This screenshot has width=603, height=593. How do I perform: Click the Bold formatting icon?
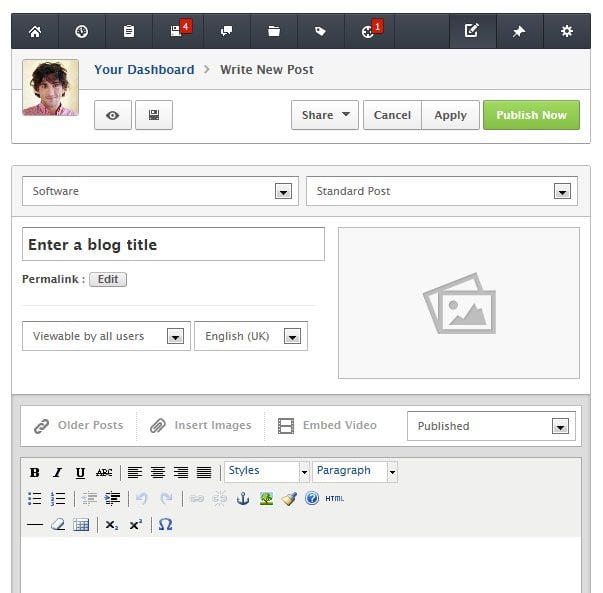(35, 472)
